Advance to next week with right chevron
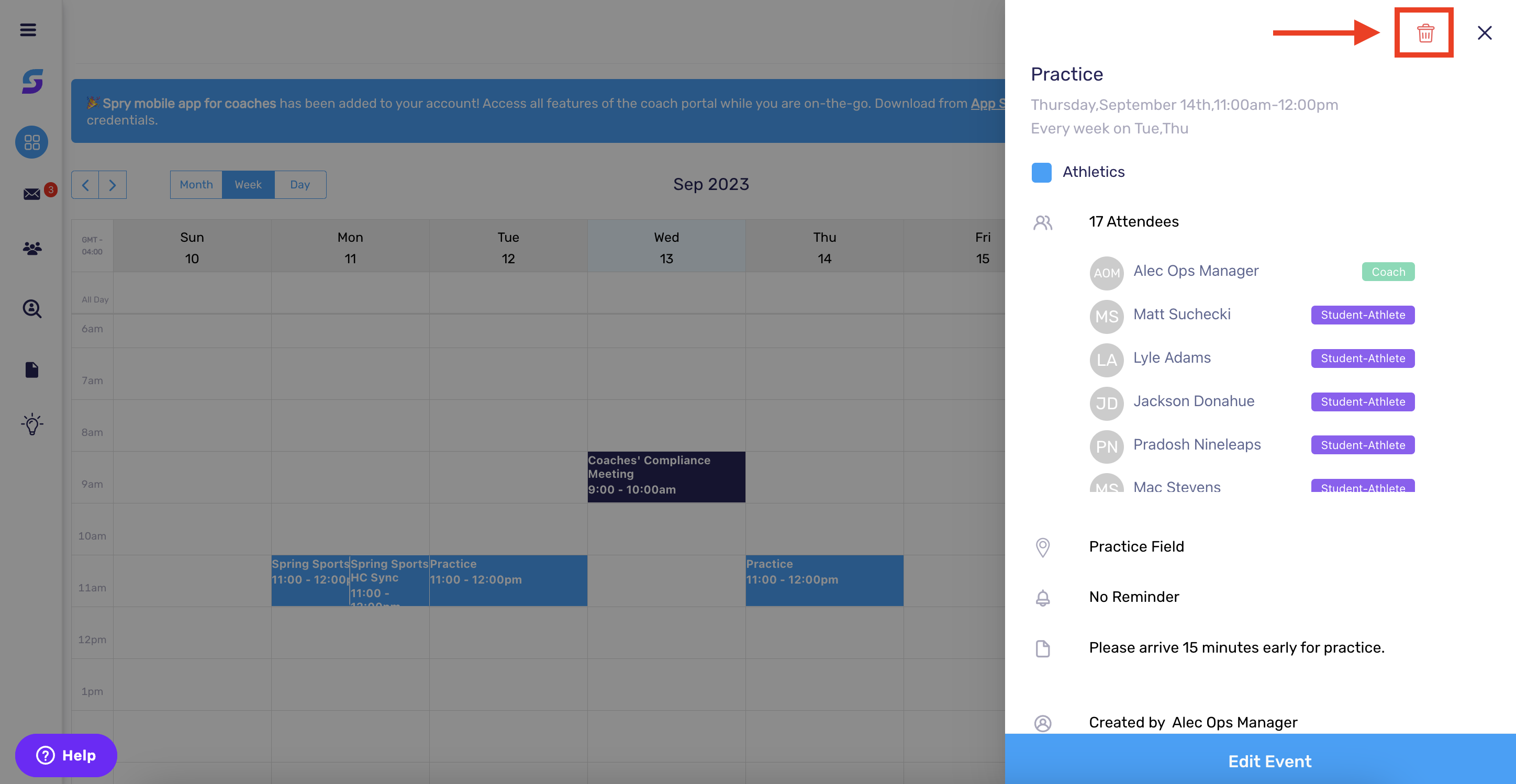The height and width of the screenshot is (784, 1516). 113,184
